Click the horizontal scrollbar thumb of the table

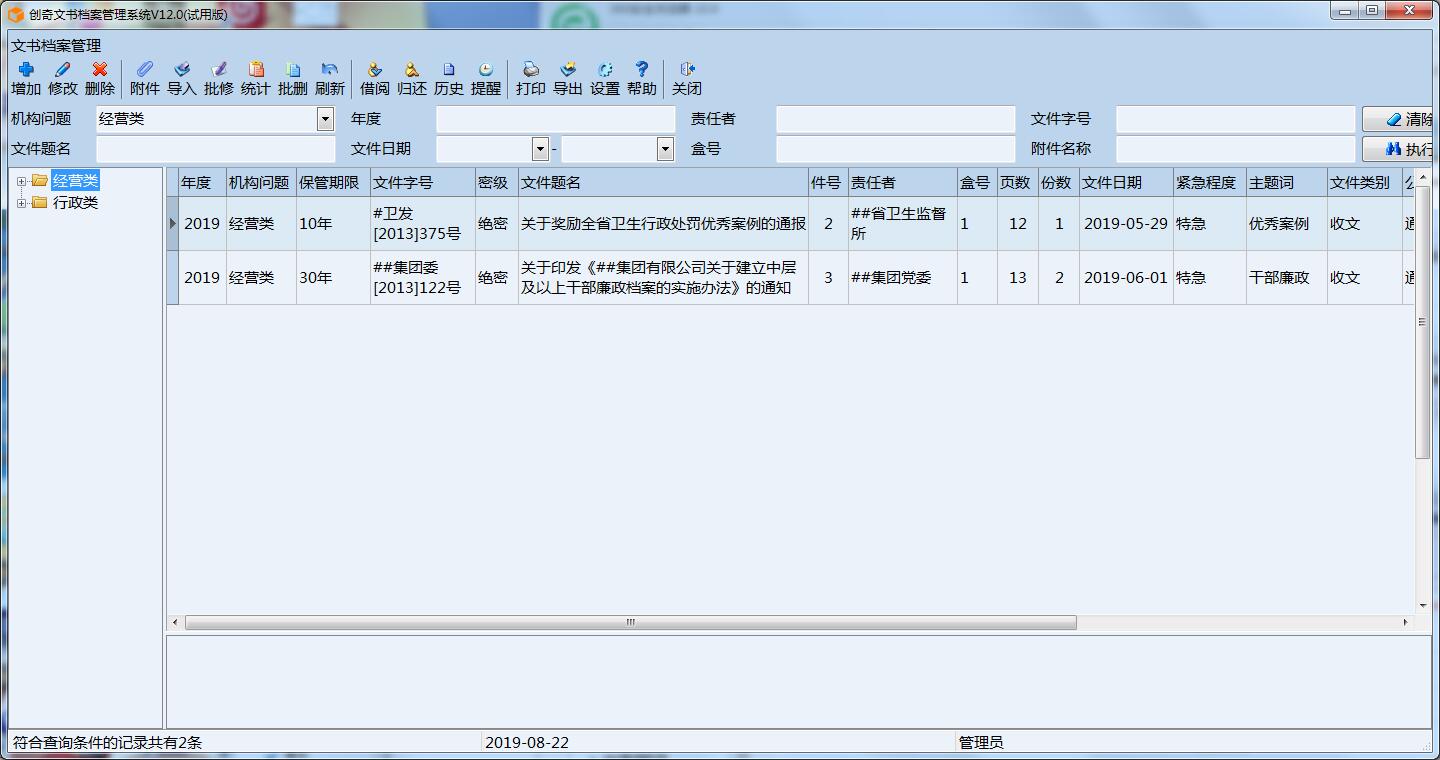(630, 622)
